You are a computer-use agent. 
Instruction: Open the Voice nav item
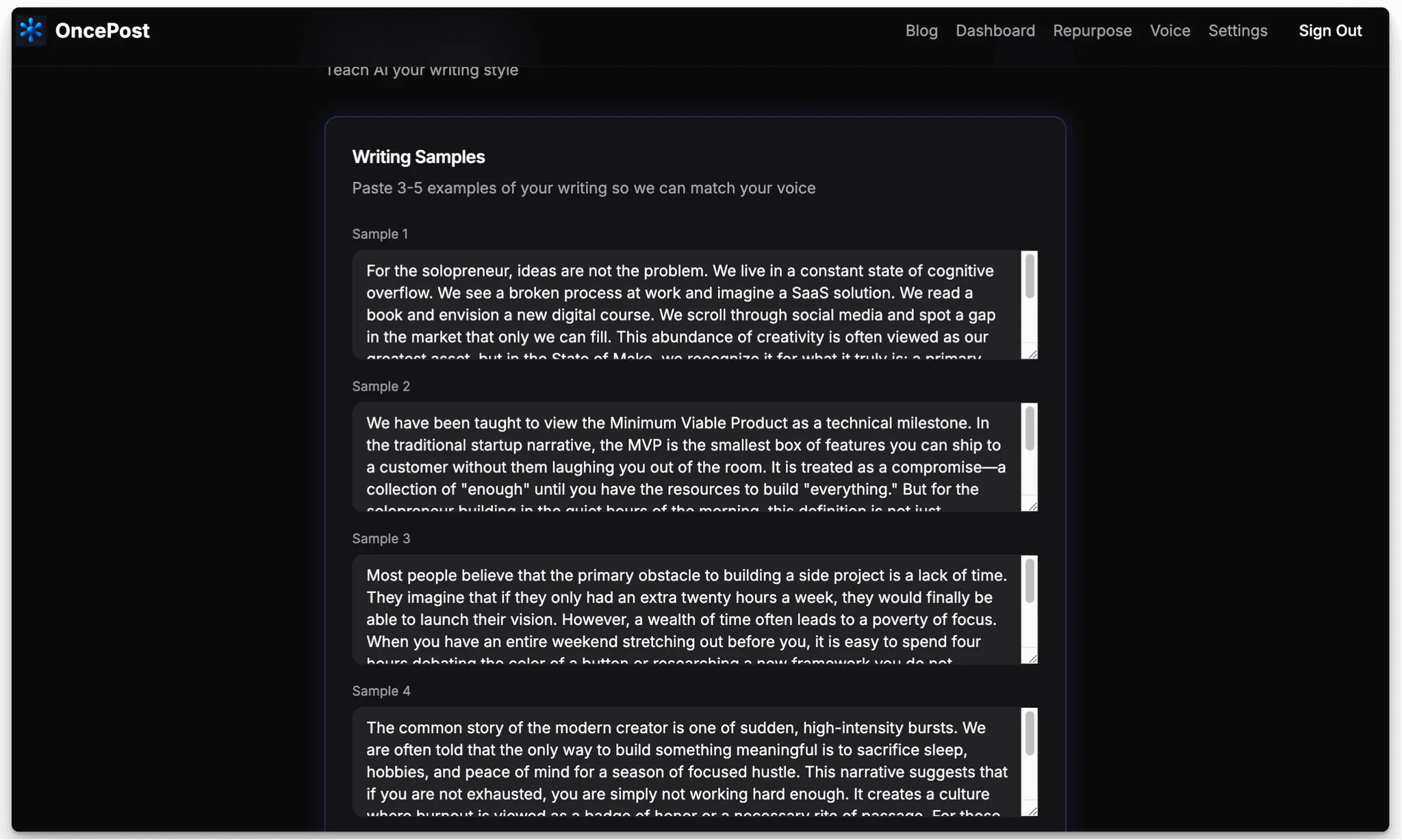click(1170, 31)
